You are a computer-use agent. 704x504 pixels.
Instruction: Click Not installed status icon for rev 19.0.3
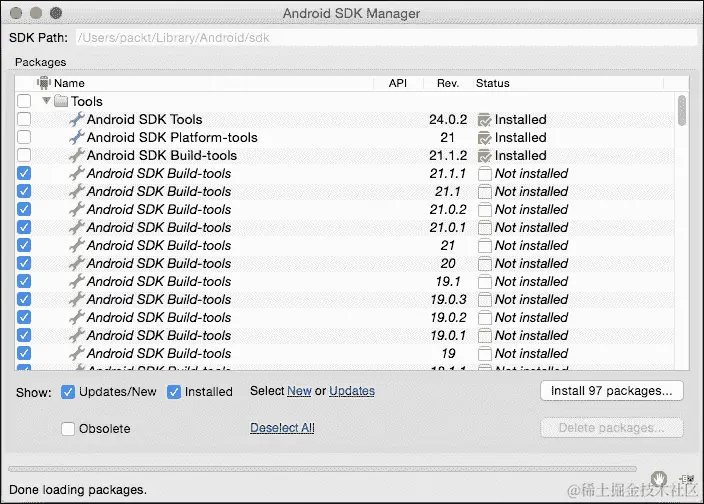coord(484,299)
